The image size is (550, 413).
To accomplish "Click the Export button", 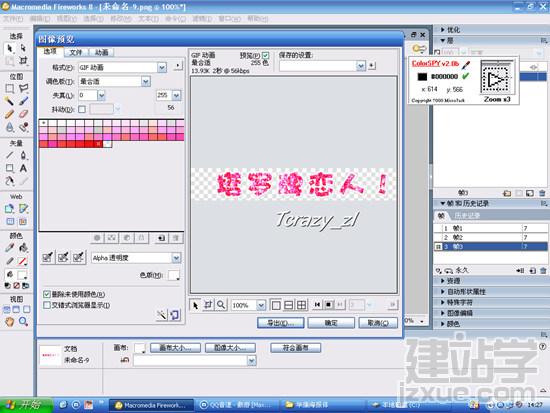I will [281, 323].
